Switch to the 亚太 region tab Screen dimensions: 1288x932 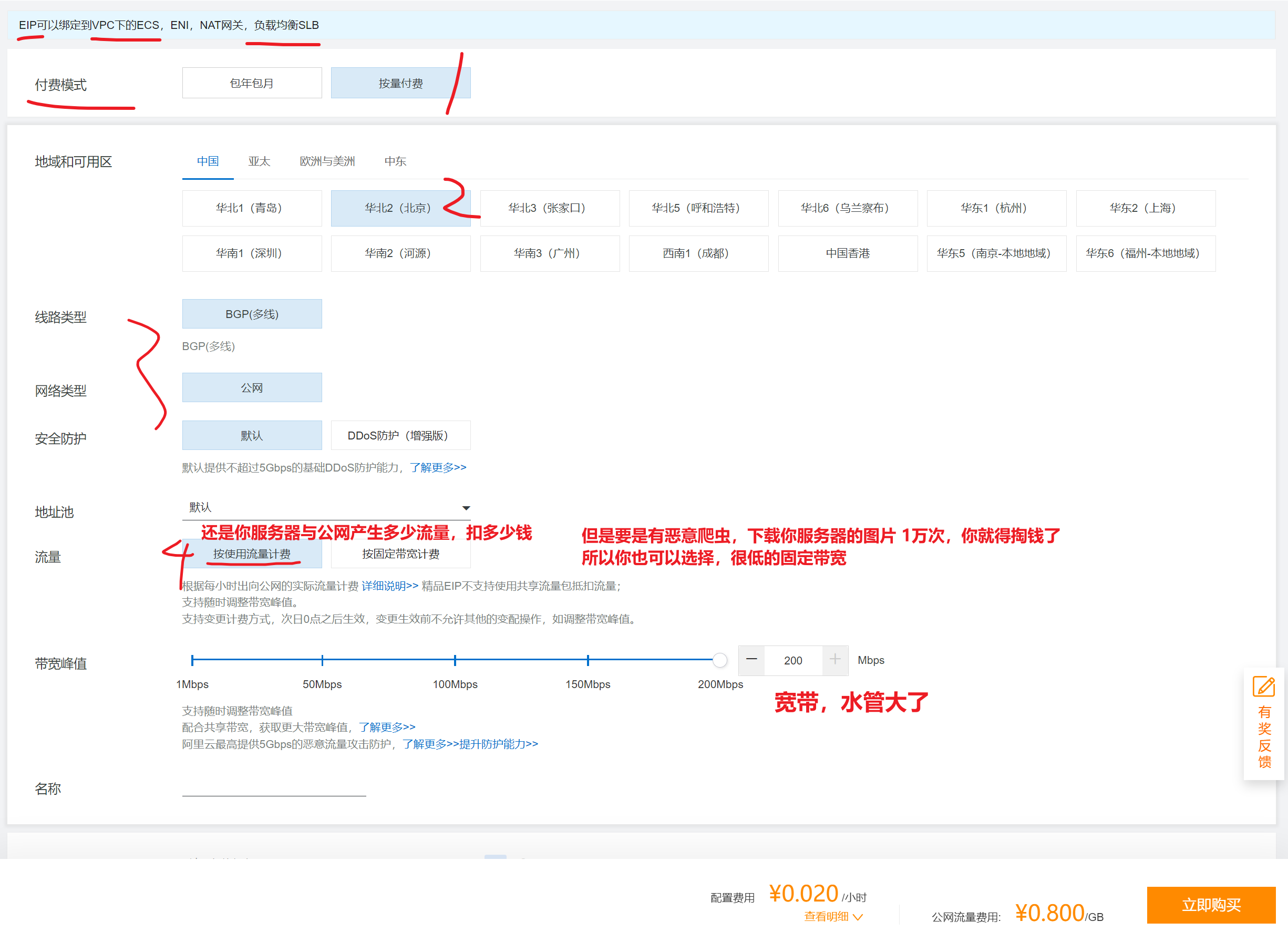pos(259,161)
